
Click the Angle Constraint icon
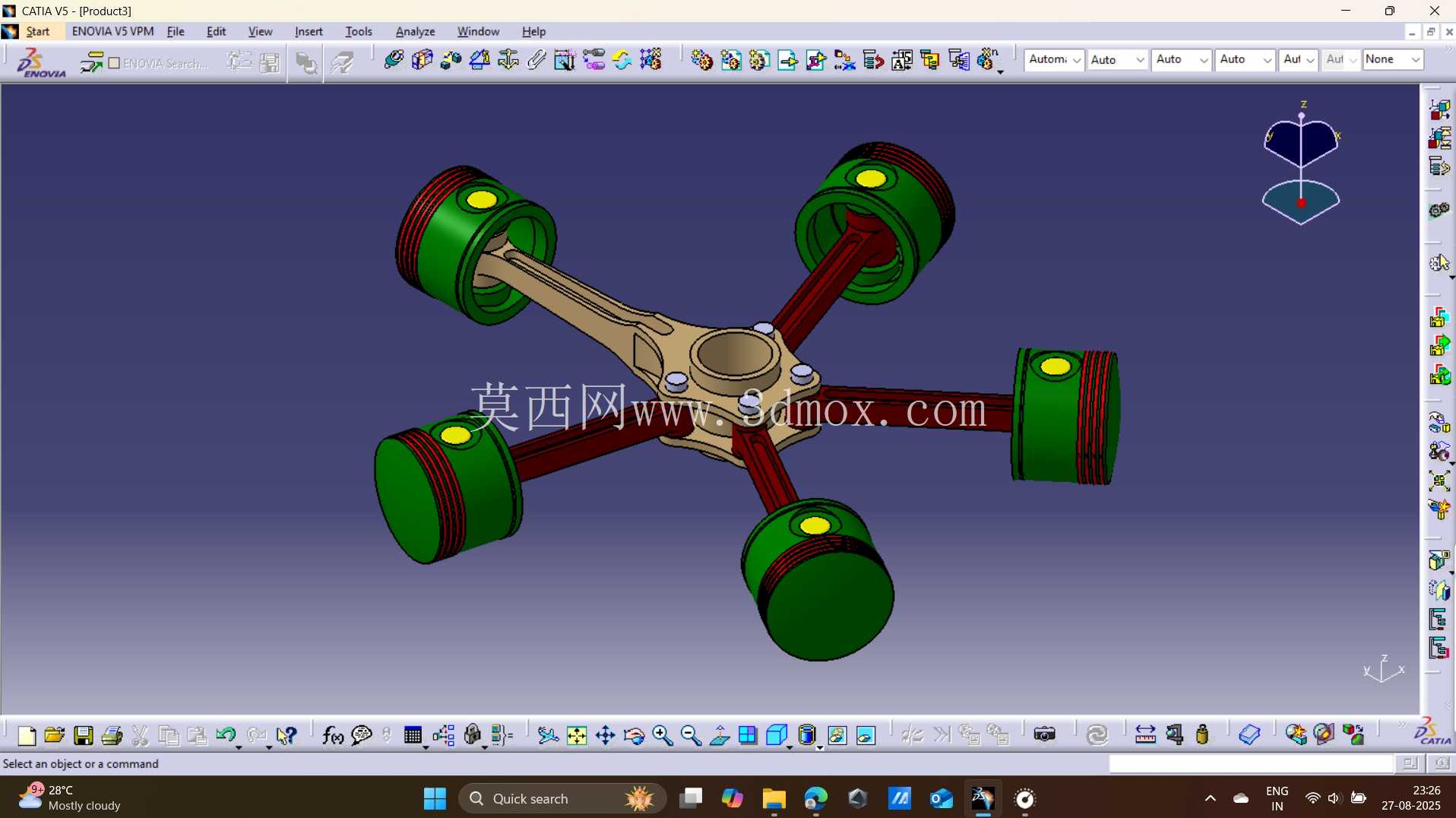coord(480,59)
